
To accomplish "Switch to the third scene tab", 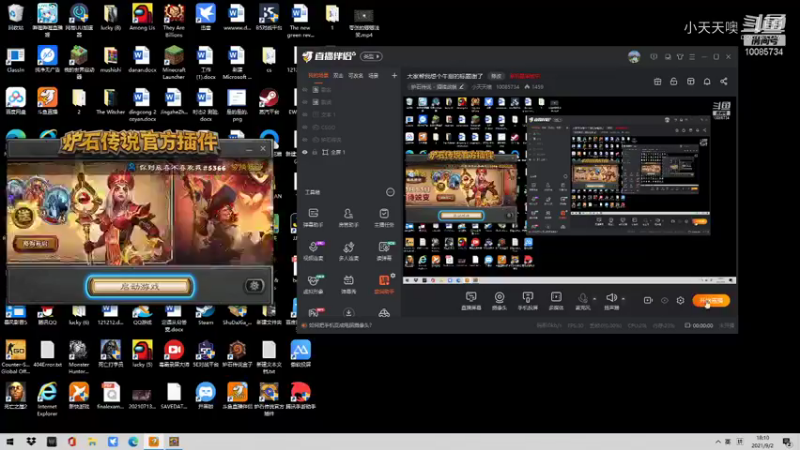I will tap(356, 76).
